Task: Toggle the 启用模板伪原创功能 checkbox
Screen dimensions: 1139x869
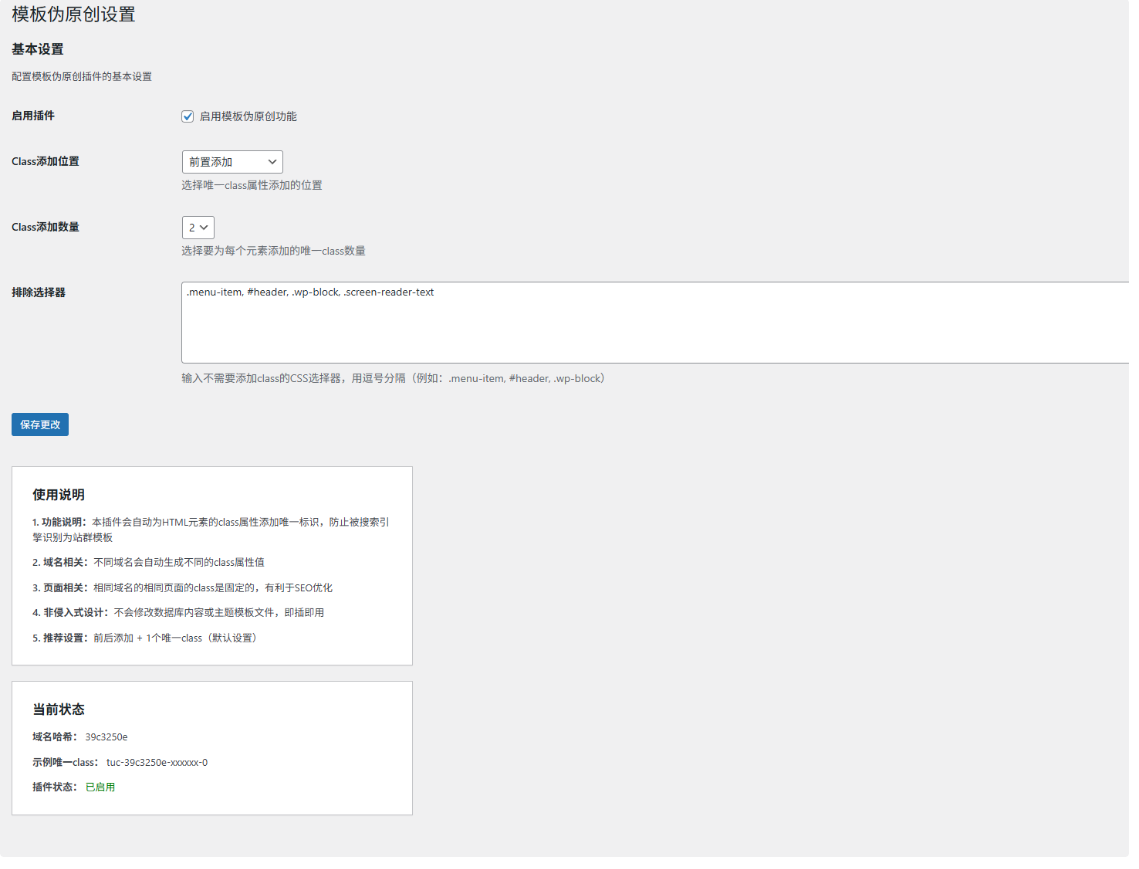Action: [x=187, y=116]
